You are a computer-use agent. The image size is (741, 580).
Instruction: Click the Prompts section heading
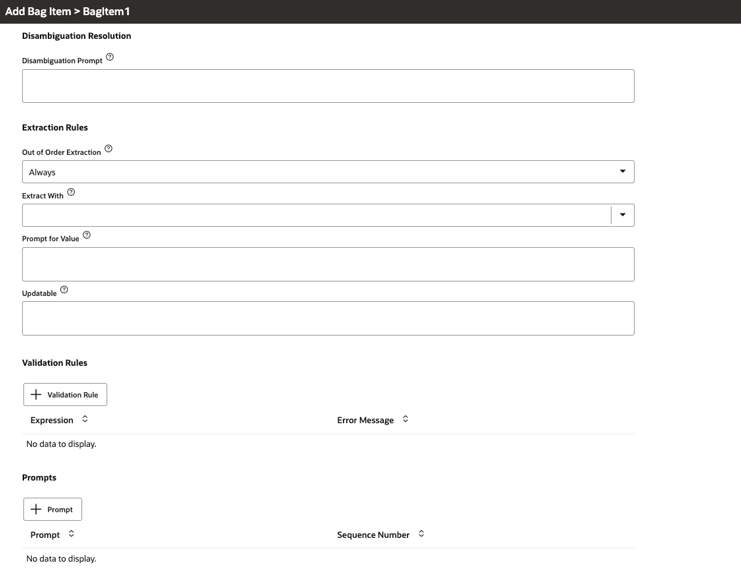pos(39,478)
